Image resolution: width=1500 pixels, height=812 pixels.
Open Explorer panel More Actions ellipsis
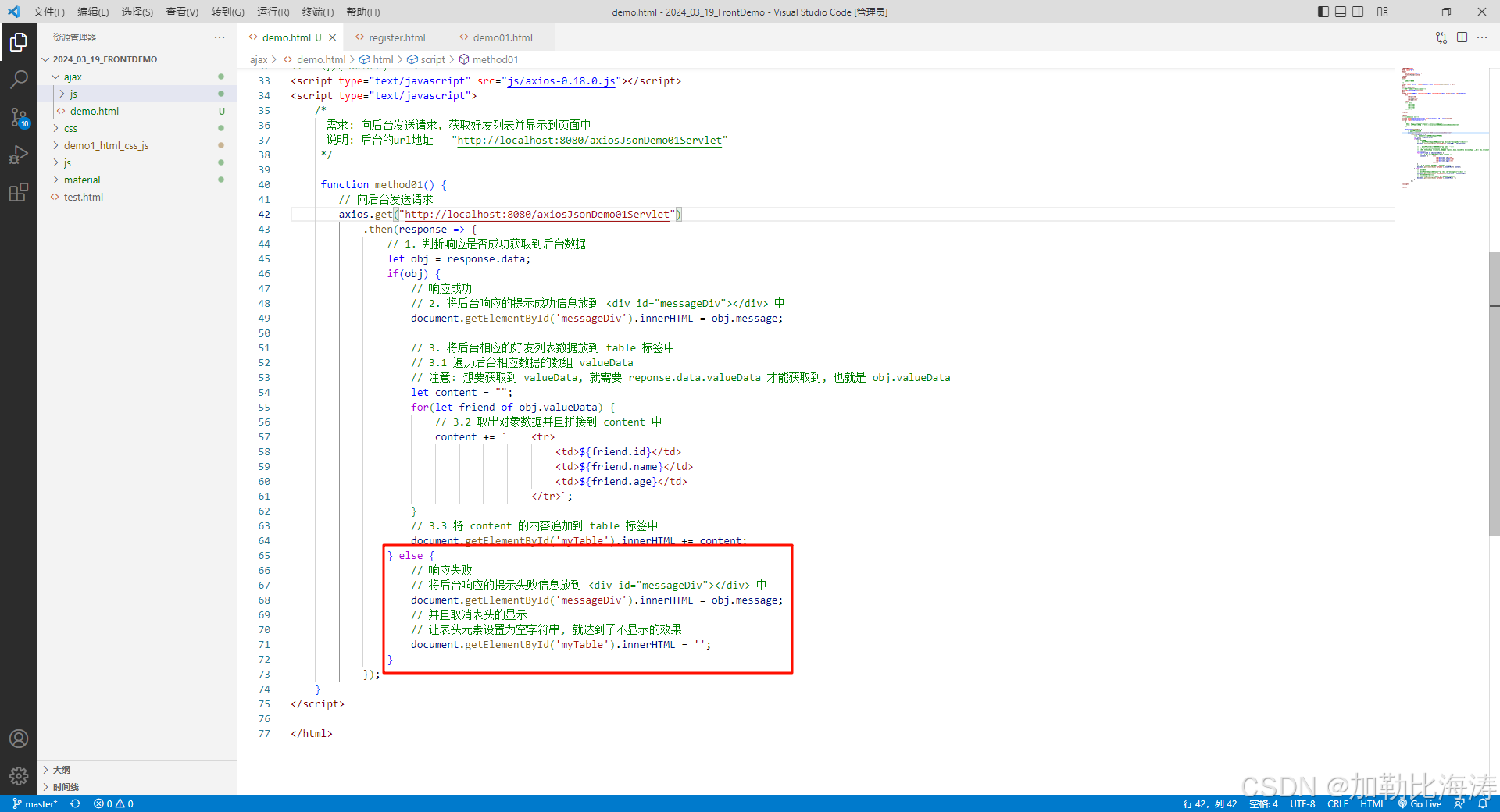220,37
